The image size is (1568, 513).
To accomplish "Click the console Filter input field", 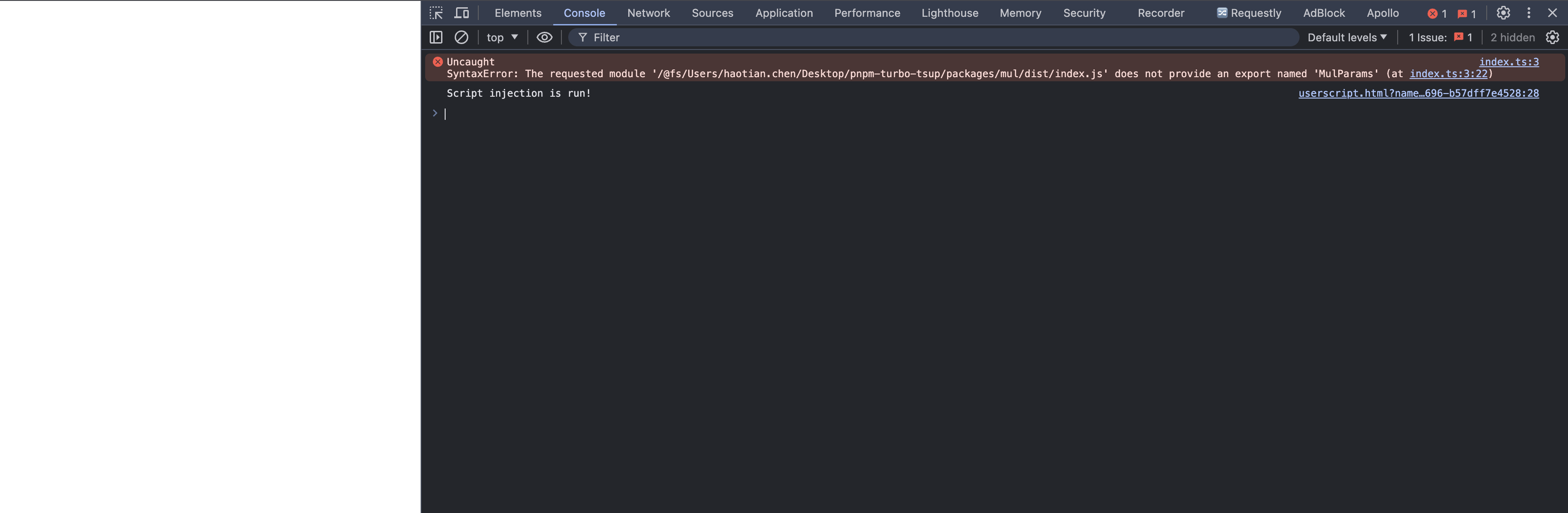I will (x=933, y=37).
